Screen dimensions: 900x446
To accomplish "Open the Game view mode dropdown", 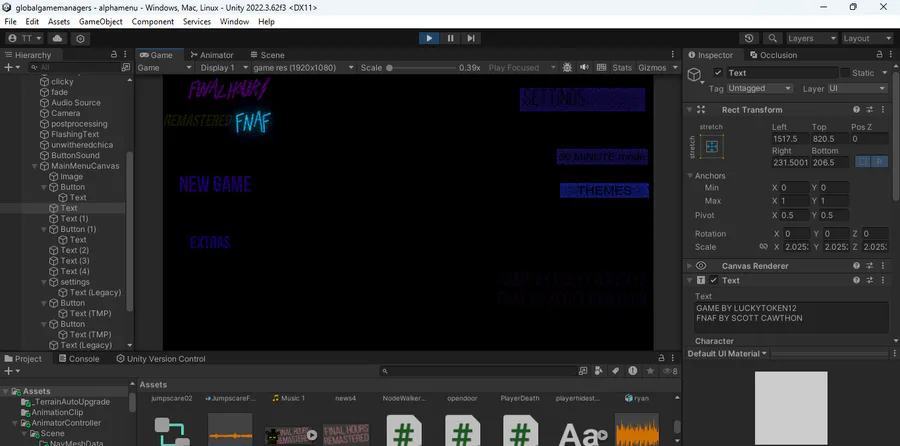I will (165, 68).
